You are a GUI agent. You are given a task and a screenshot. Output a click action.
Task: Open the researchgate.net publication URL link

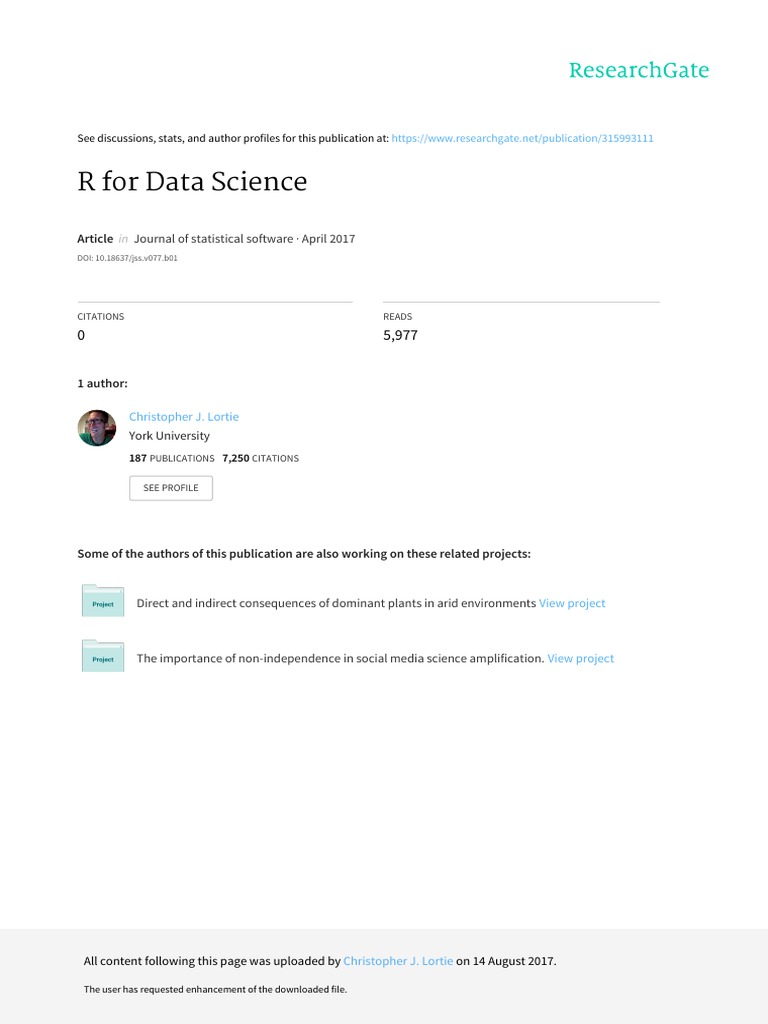coord(522,138)
